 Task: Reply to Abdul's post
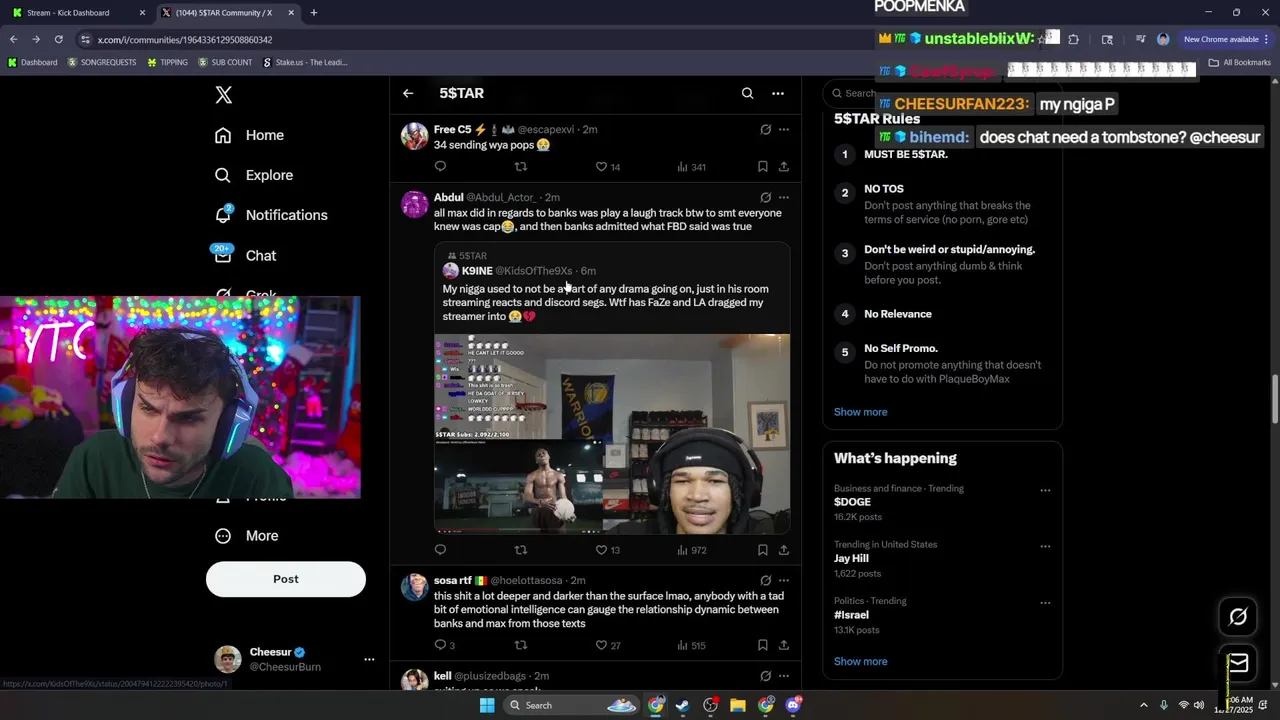click(x=440, y=550)
